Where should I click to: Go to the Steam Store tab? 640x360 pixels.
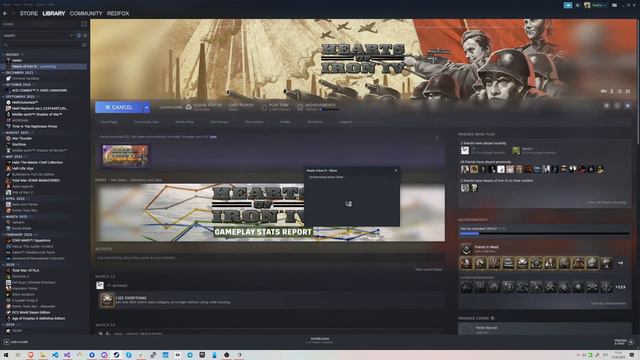click(29, 13)
